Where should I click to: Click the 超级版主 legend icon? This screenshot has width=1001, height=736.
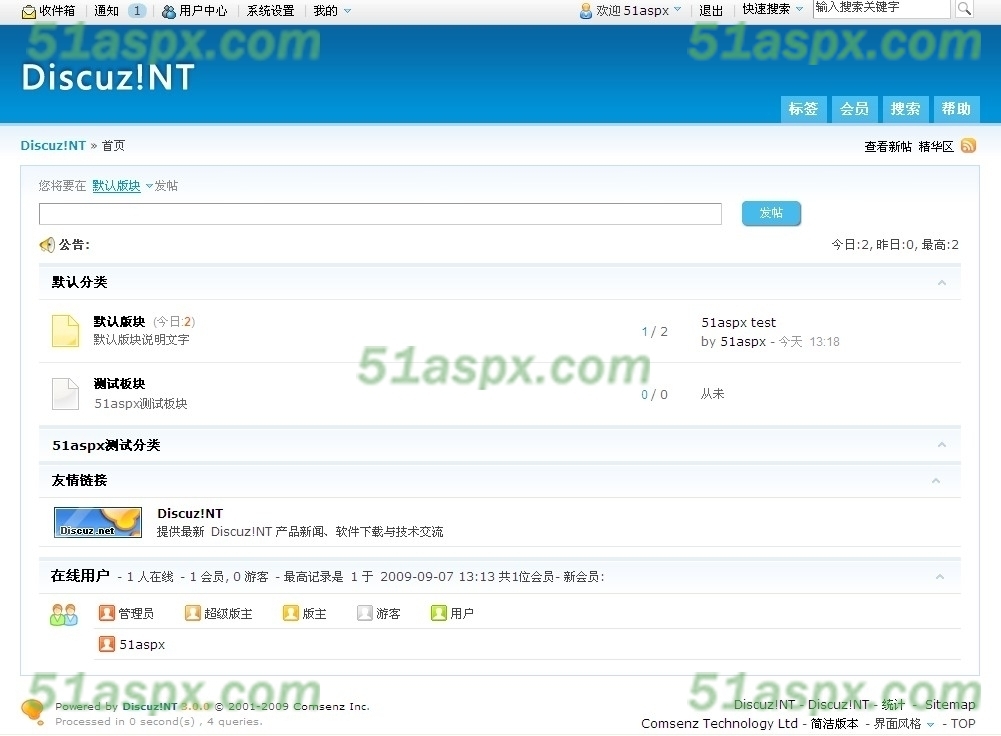(x=192, y=613)
